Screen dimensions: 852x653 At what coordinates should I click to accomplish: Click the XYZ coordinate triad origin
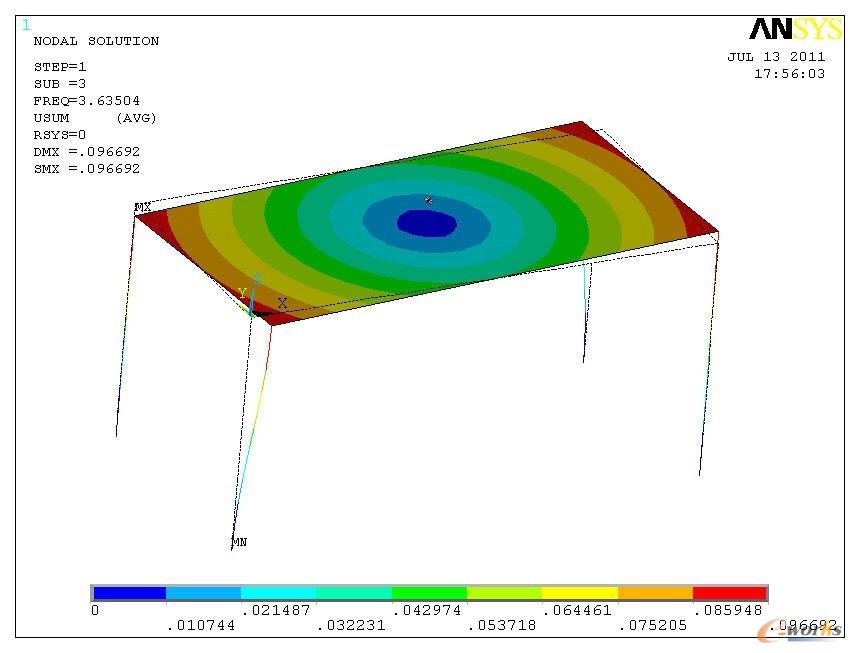click(x=254, y=310)
